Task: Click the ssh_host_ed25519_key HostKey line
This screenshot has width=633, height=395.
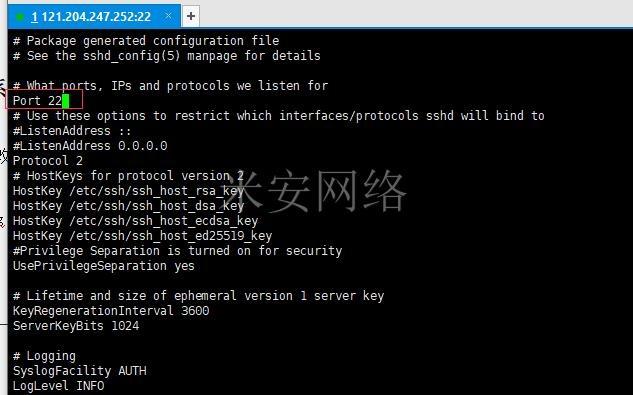Action: 143,236
